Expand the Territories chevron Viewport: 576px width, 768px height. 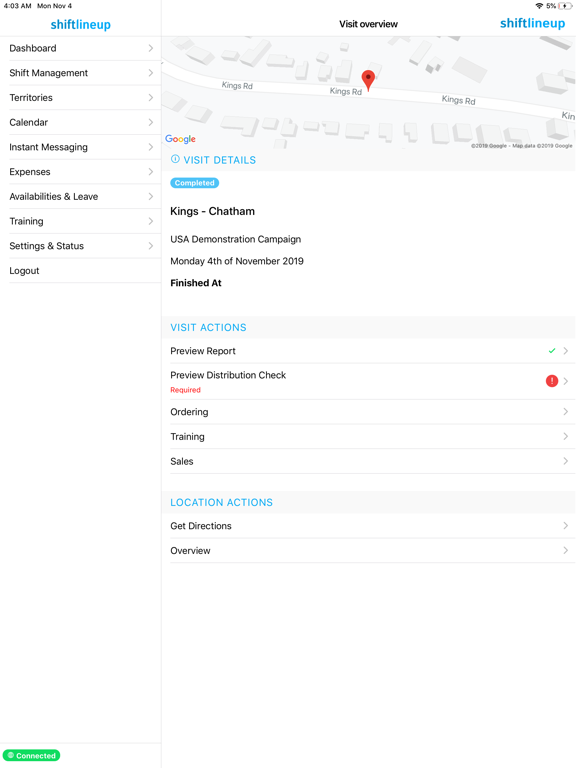point(151,97)
